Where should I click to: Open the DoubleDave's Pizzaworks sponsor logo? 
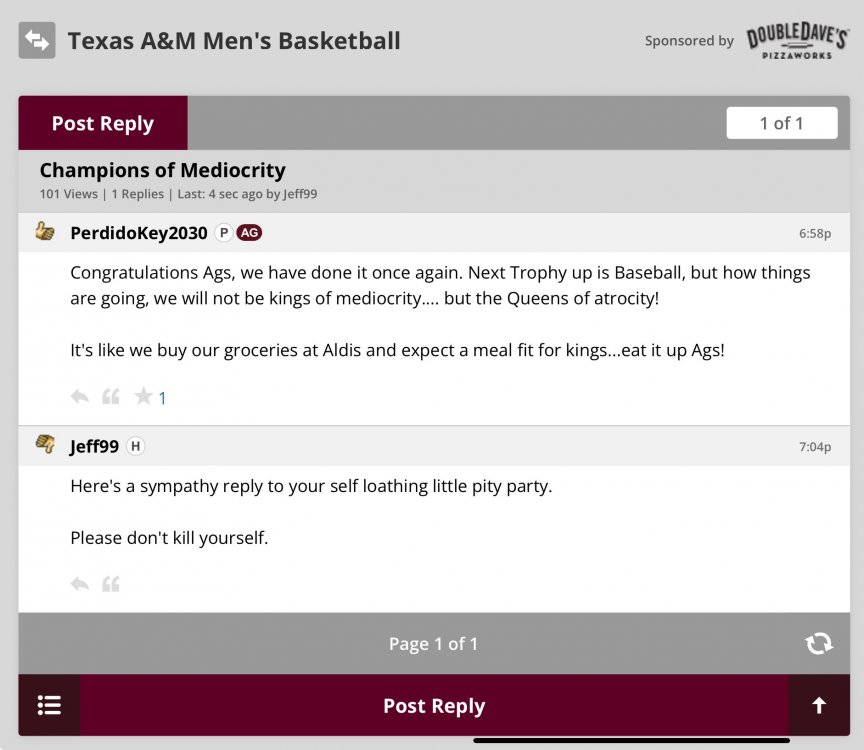tap(798, 41)
